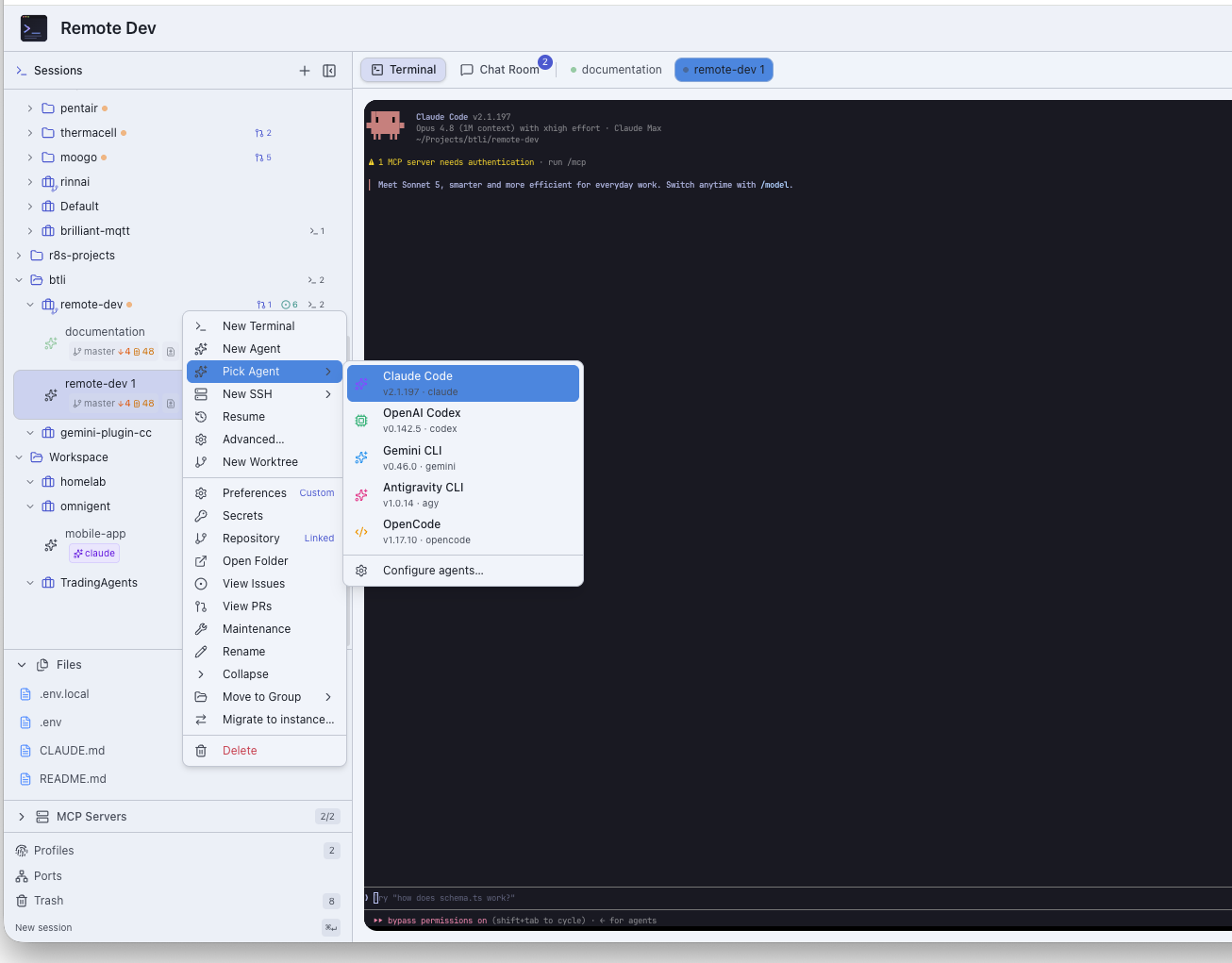This screenshot has width=1232, height=963.
Task: Pick Gemini CLI agent
Action: click(x=463, y=457)
